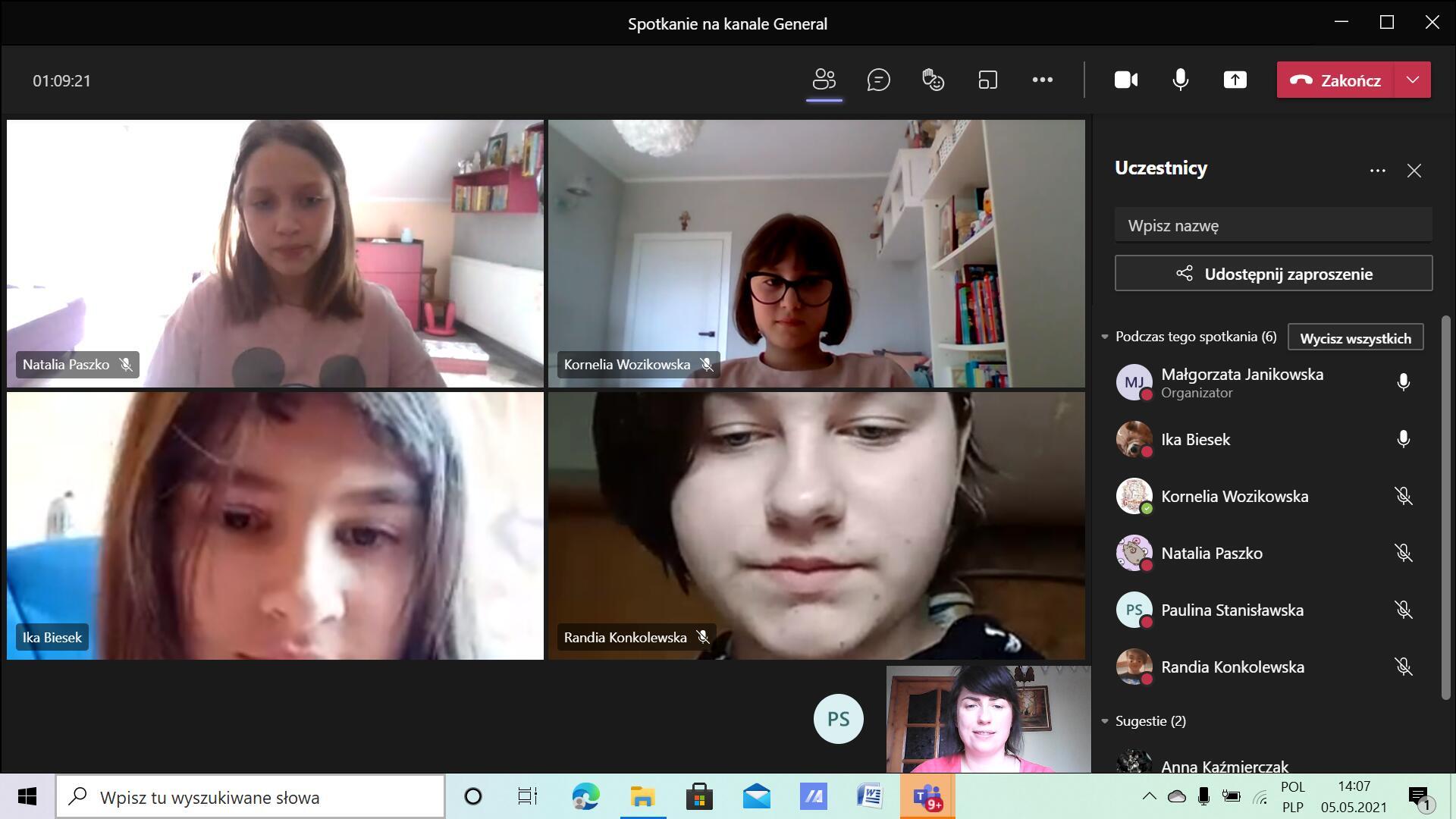The image size is (1456, 819).
Task: Click the PS avatar in participants list
Action: coord(1134,610)
